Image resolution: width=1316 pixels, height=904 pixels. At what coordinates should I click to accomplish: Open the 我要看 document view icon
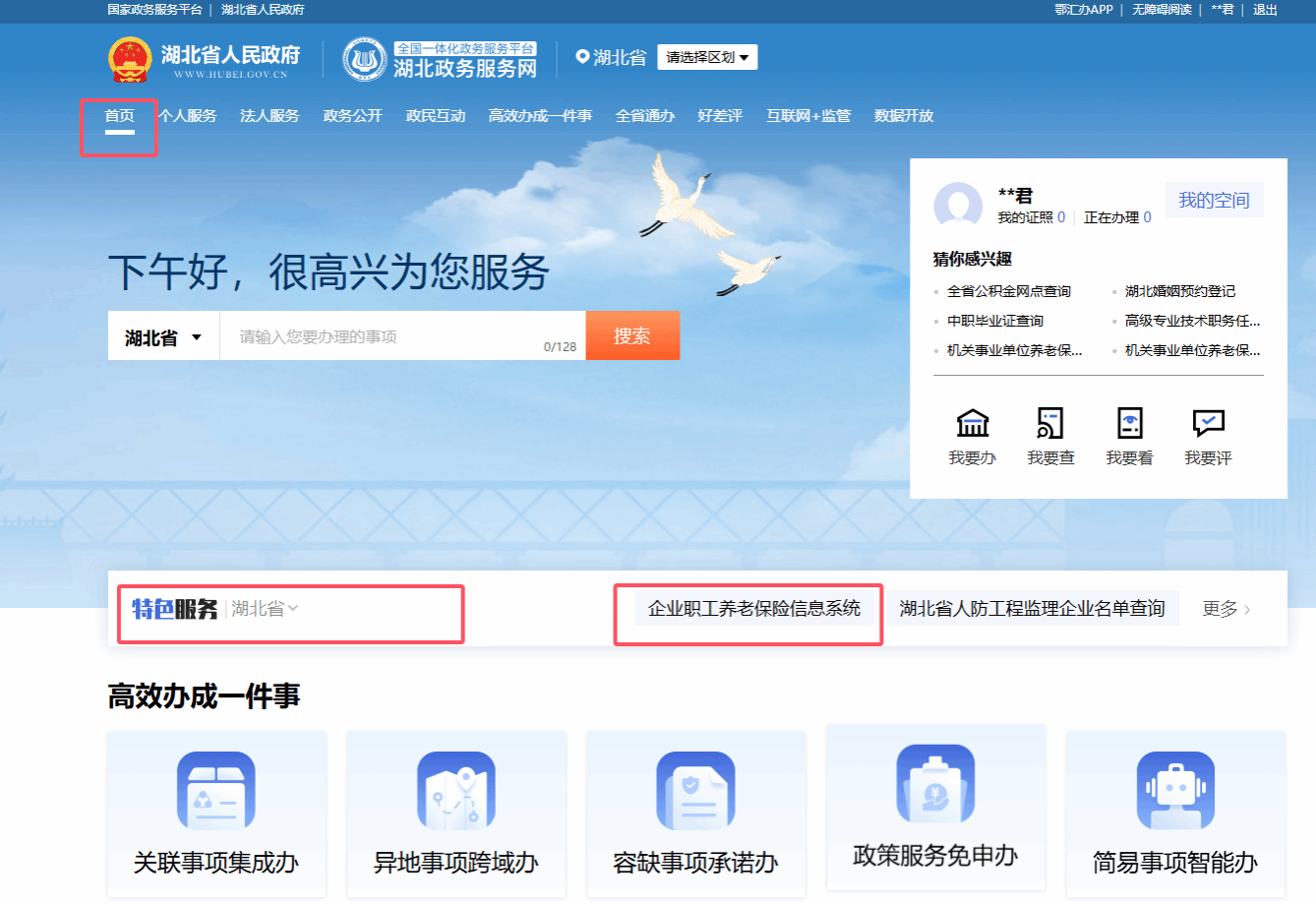1129,424
